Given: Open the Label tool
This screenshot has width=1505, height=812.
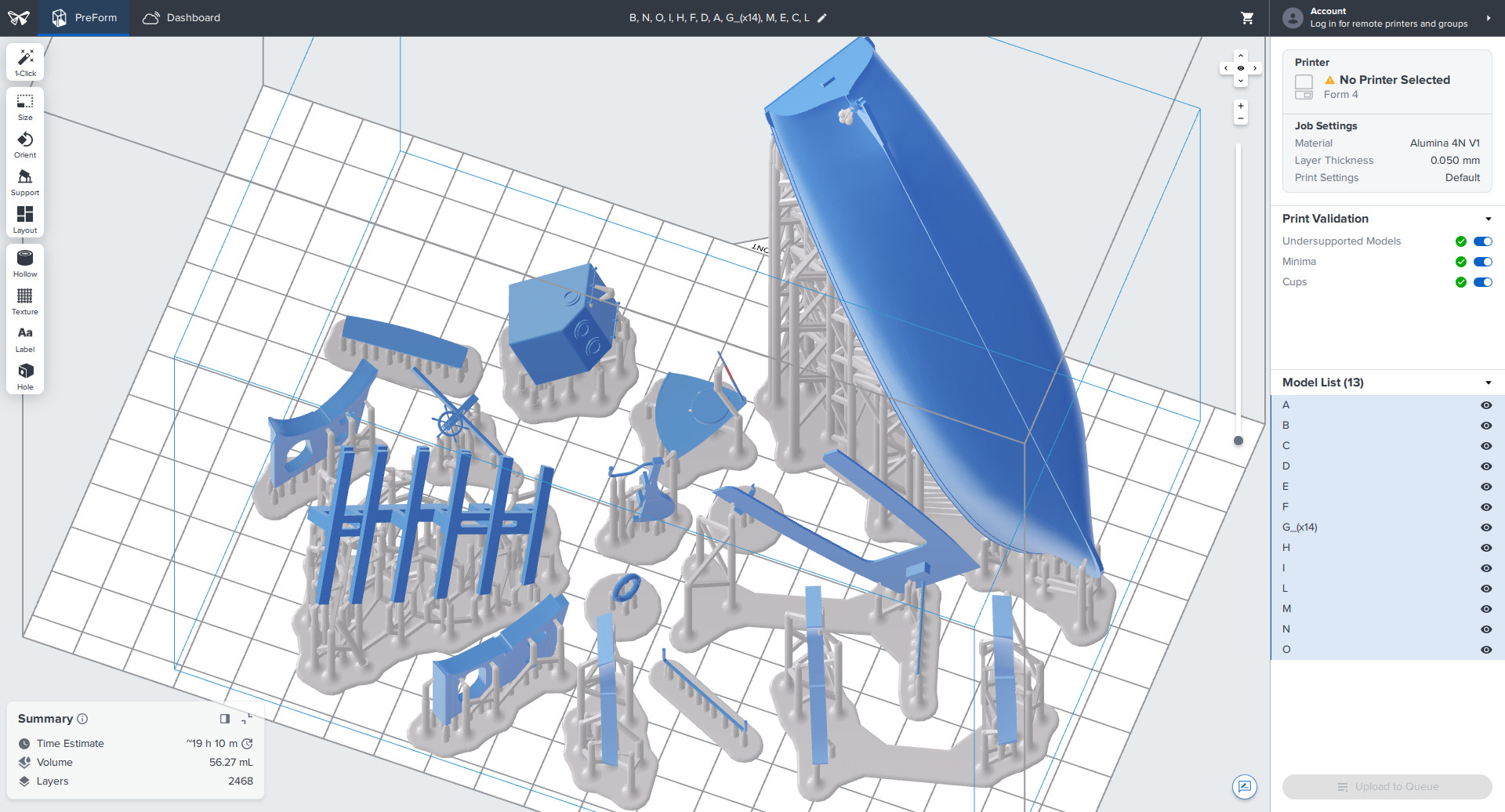Looking at the screenshot, I should (25, 339).
